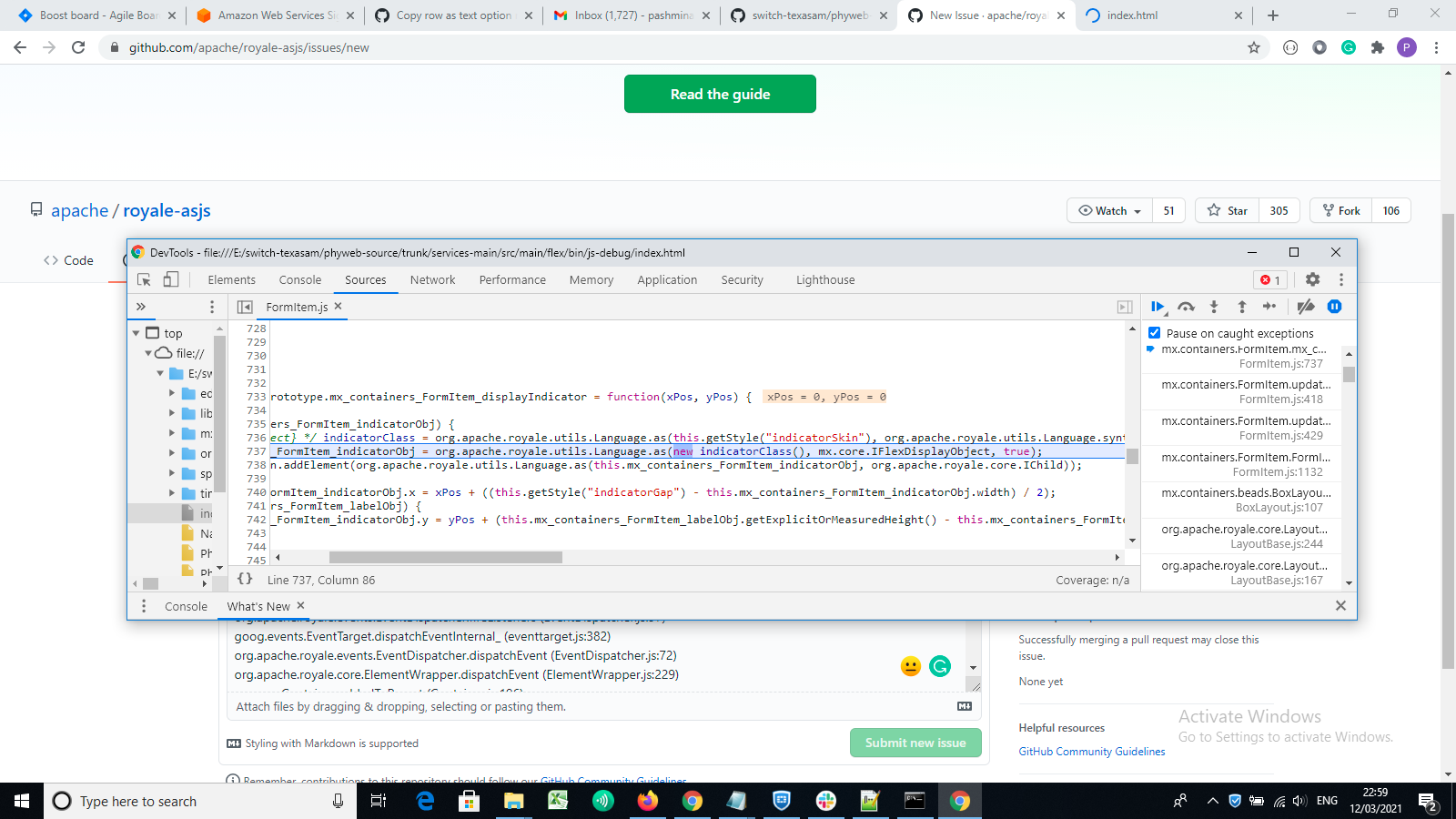Screen dimensions: 1456x819
Task: Collapse the file:// tree node
Action: coord(148,353)
